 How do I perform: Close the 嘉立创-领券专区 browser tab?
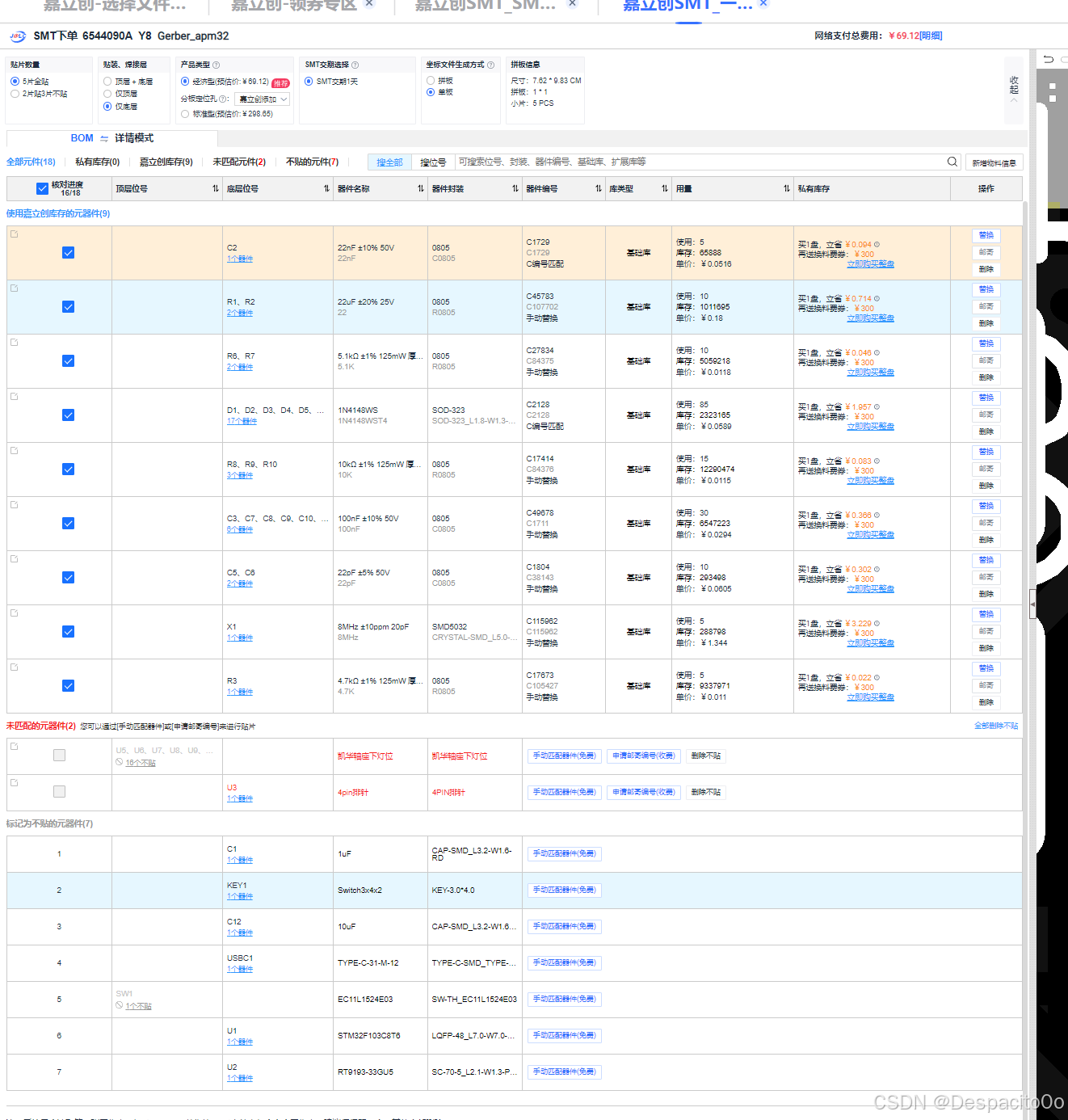pyautogui.click(x=369, y=3)
